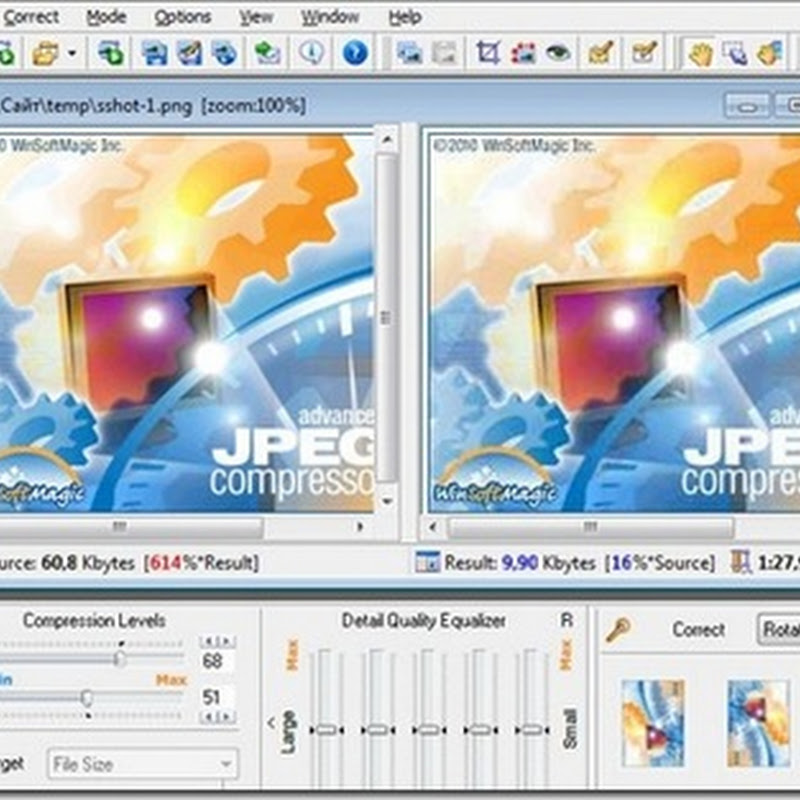Open the Window menu
Viewport: 800px width, 800px height.
click(330, 17)
